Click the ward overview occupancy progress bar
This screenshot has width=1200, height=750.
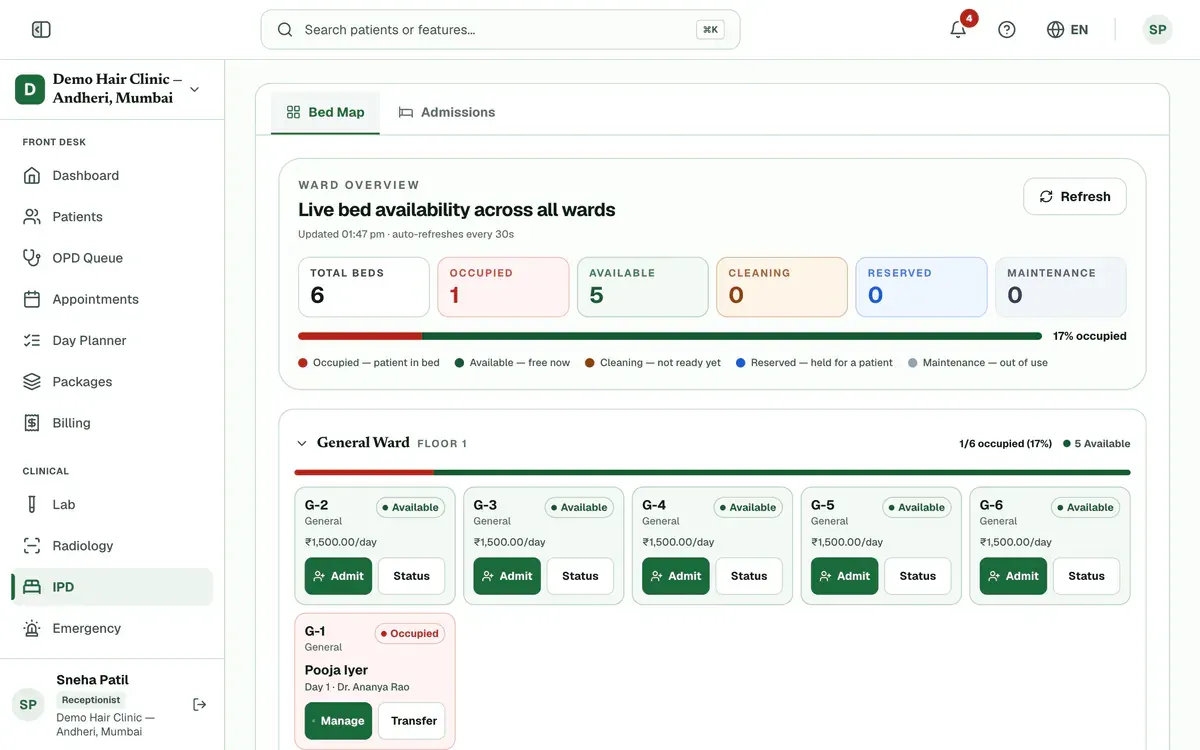click(x=670, y=336)
